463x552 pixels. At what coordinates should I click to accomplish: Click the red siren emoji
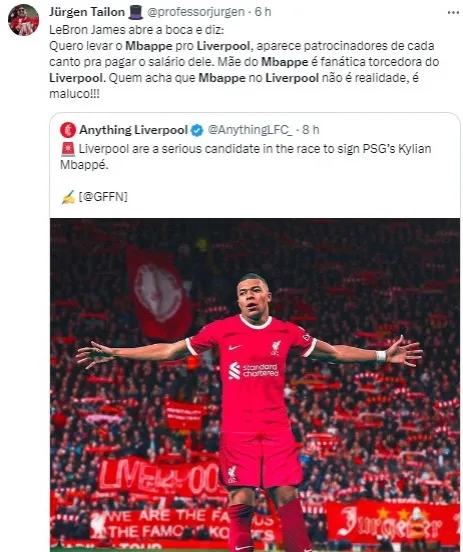coord(68,149)
